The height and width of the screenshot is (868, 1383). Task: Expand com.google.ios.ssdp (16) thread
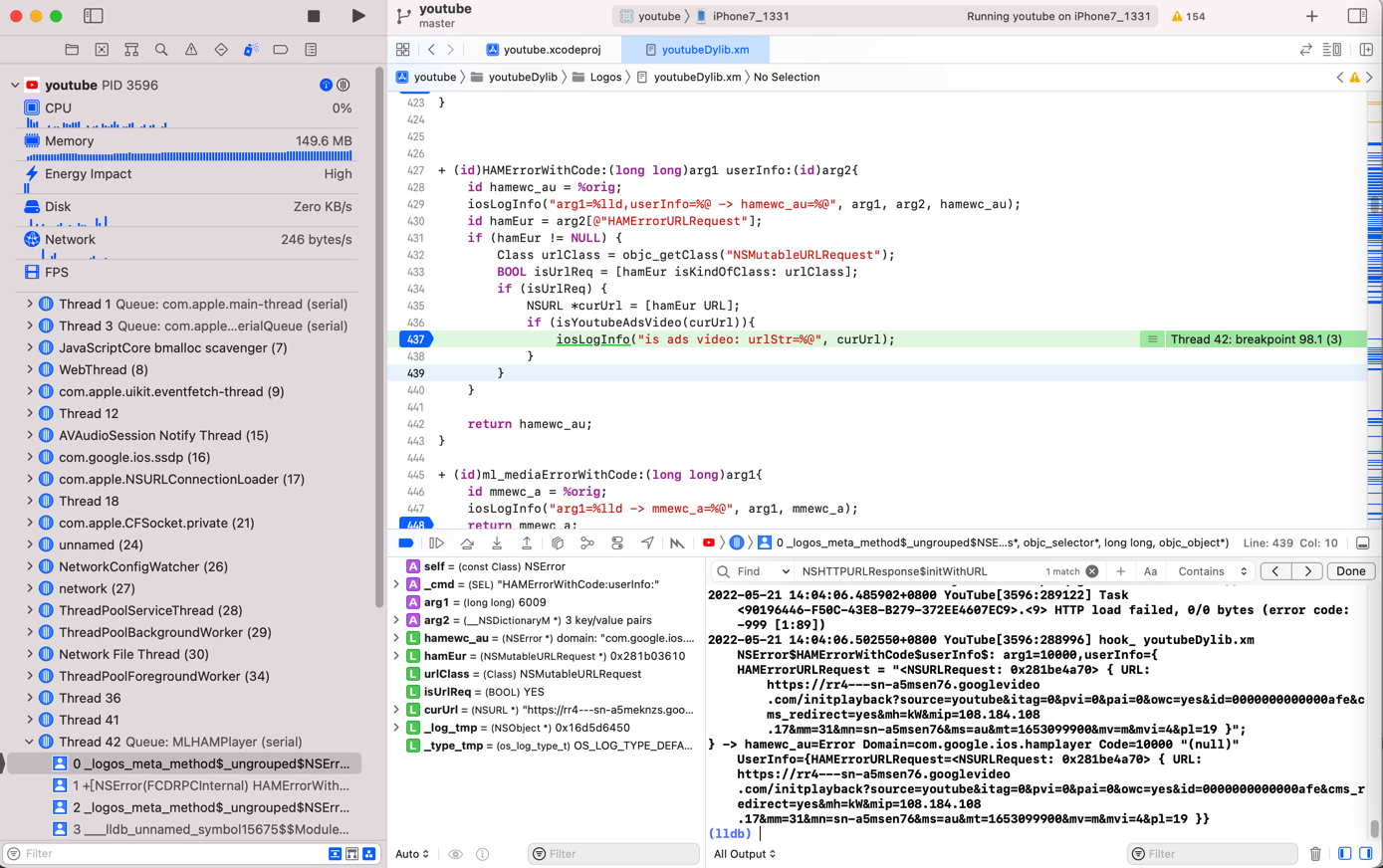30,458
